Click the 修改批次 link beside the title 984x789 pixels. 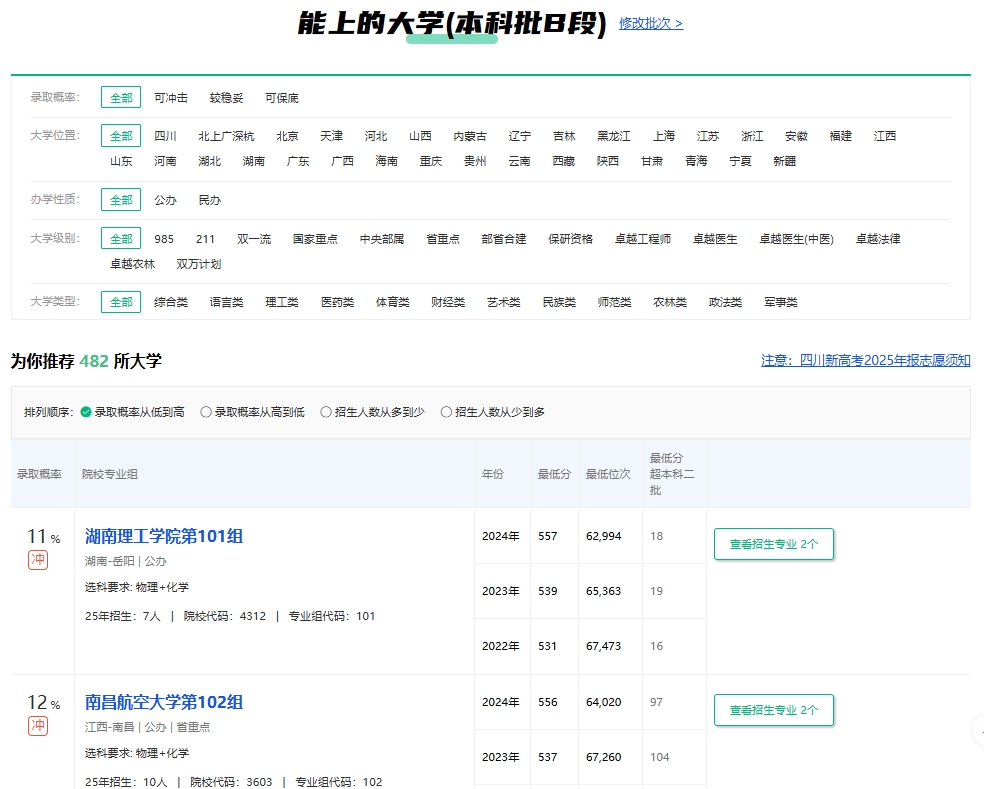point(650,23)
